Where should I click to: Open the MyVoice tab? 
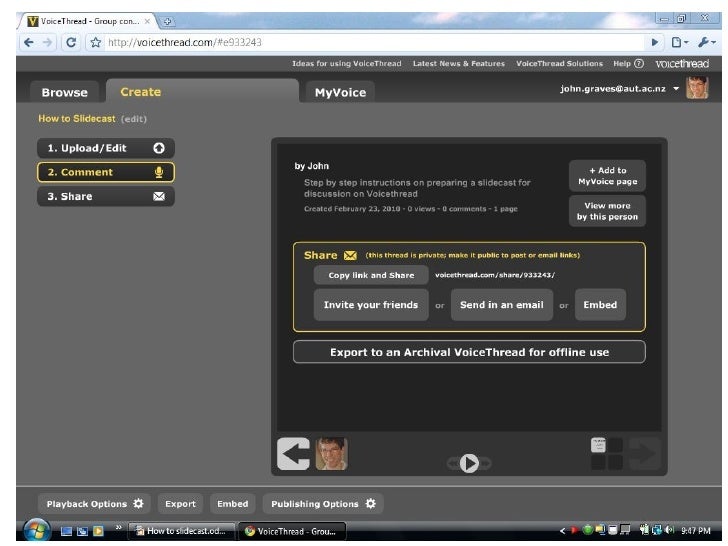[340, 92]
